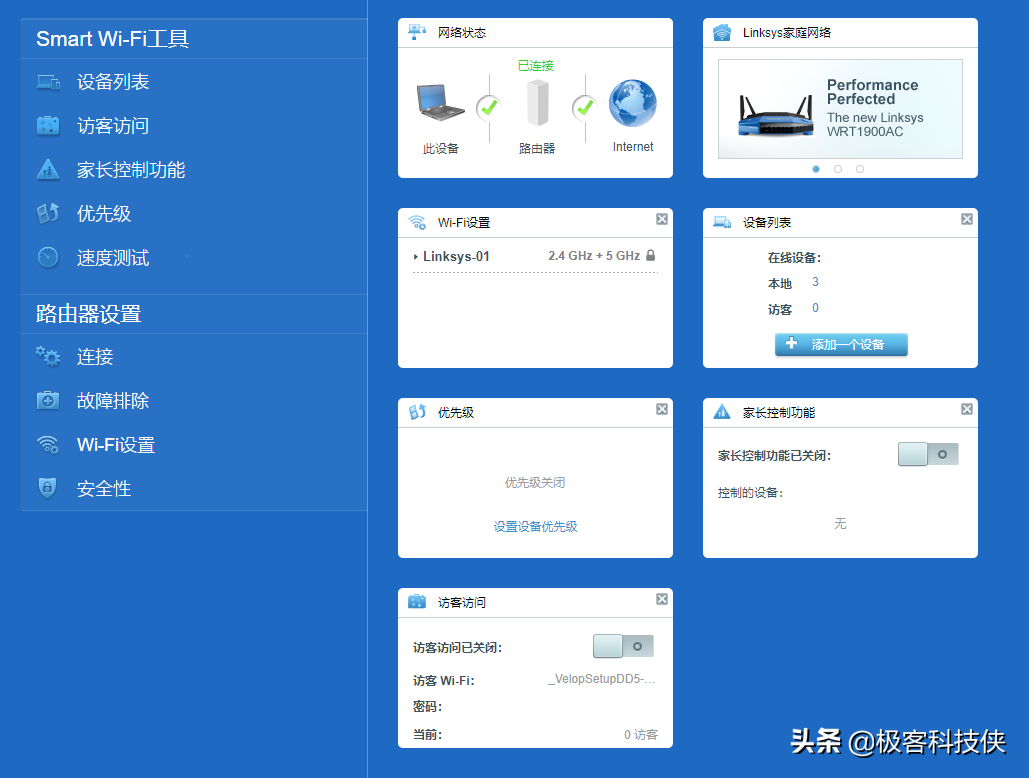Click the 网络状态 widget header icon
Image resolution: width=1029 pixels, height=778 pixels.
(417, 32)
